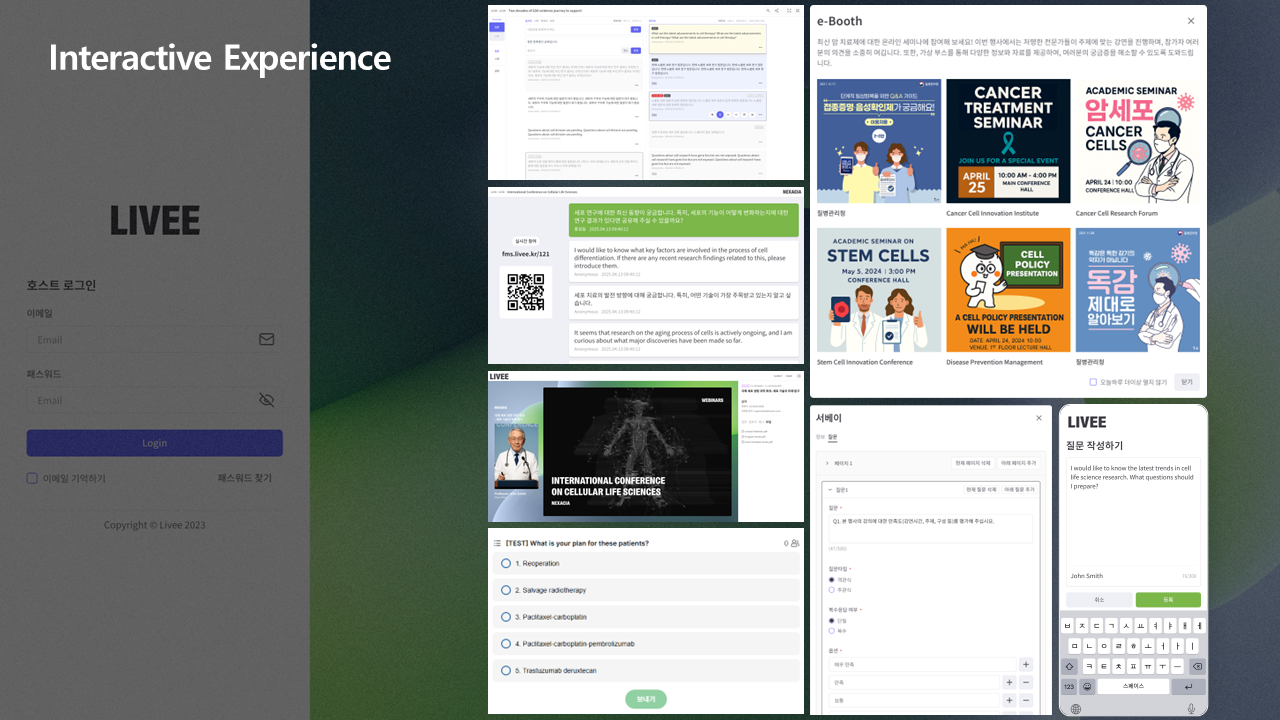
Task: Click plus icon beside 매우 만족 option
Action: [x=1026, y=664]
